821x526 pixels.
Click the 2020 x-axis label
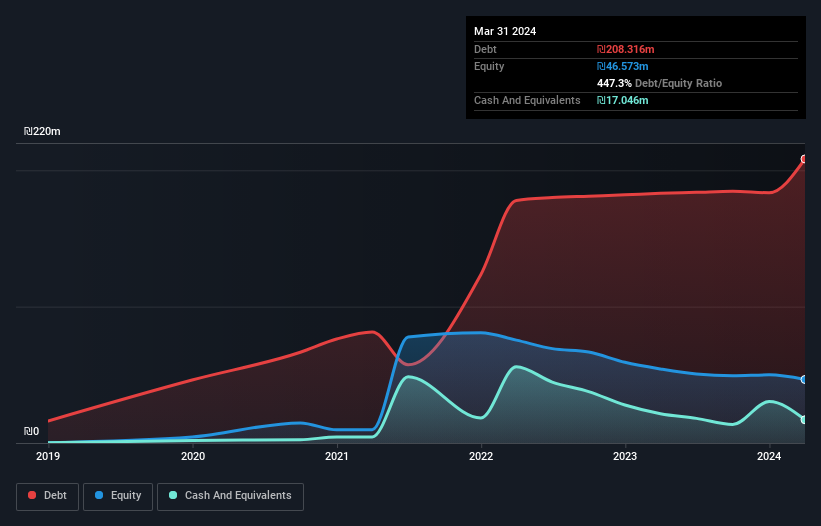click(193, 456)
